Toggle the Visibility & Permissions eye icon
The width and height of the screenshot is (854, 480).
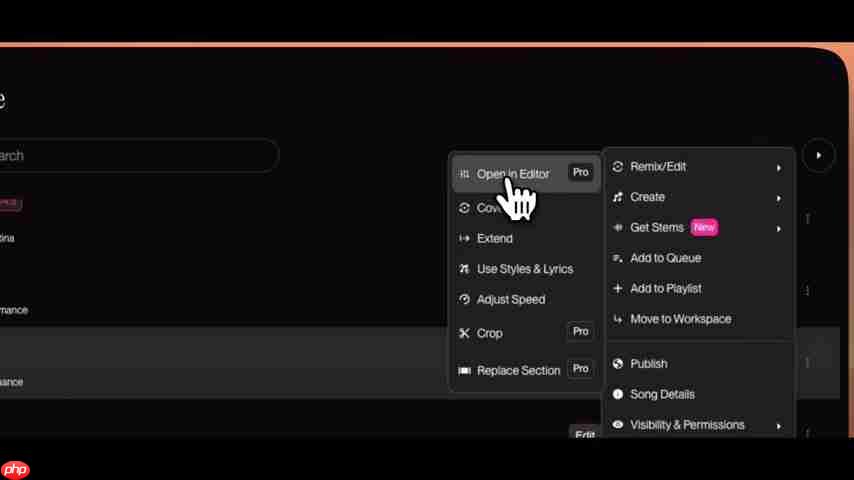tap(618, 424)
